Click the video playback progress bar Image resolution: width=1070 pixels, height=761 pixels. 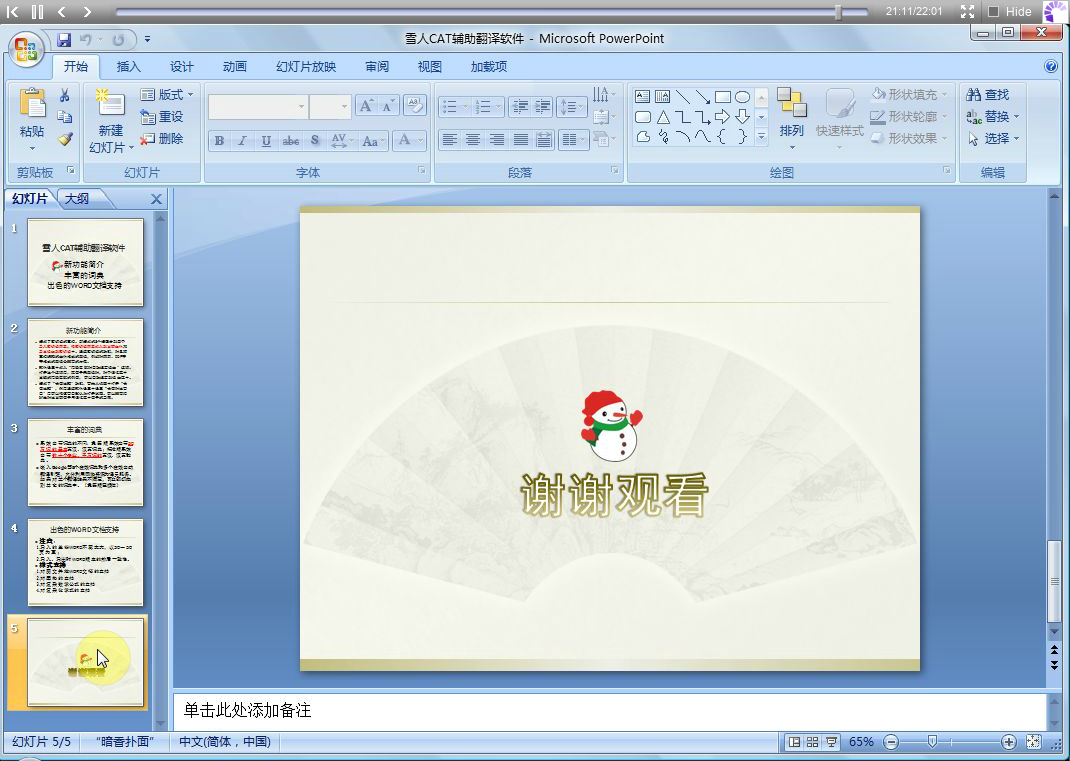click(x=491, y=12)
